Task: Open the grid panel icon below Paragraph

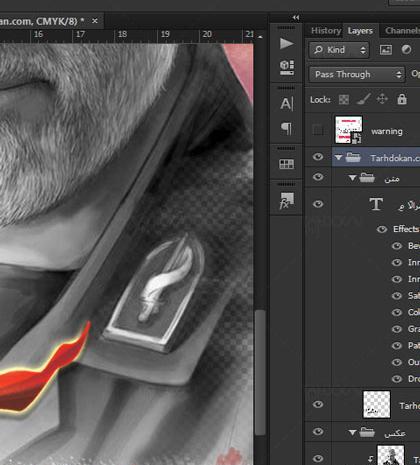Action: tap(286, 164)
